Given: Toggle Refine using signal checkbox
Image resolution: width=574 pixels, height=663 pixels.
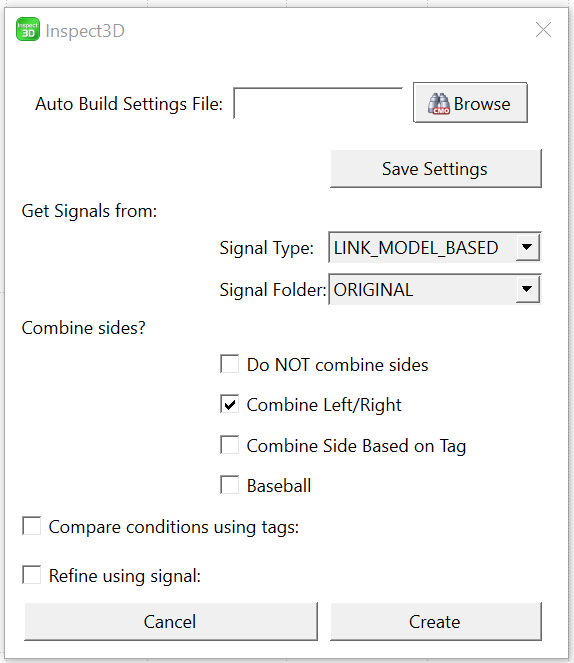Looking at the screenshot, I should point(32,575).
